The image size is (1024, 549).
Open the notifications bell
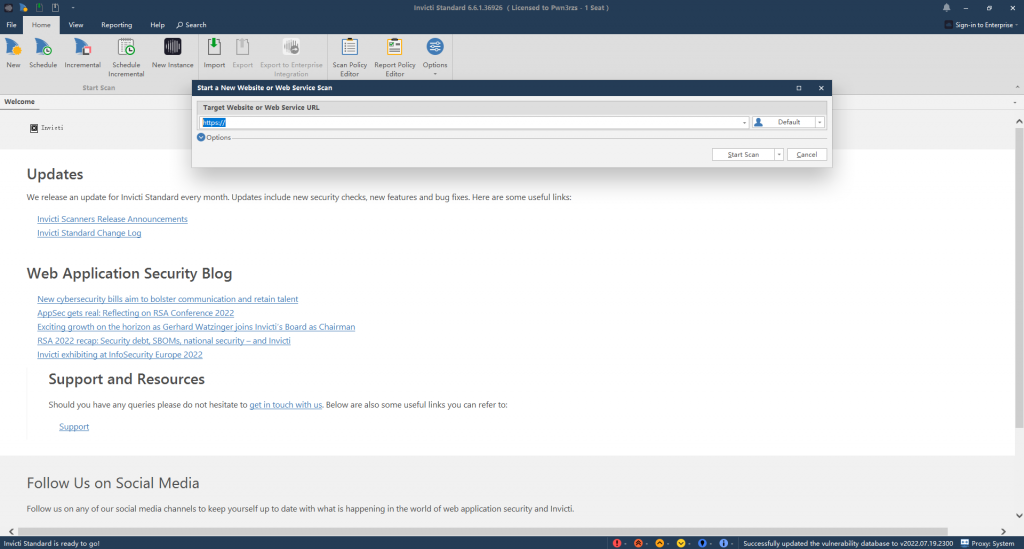[x=946, y=8]
